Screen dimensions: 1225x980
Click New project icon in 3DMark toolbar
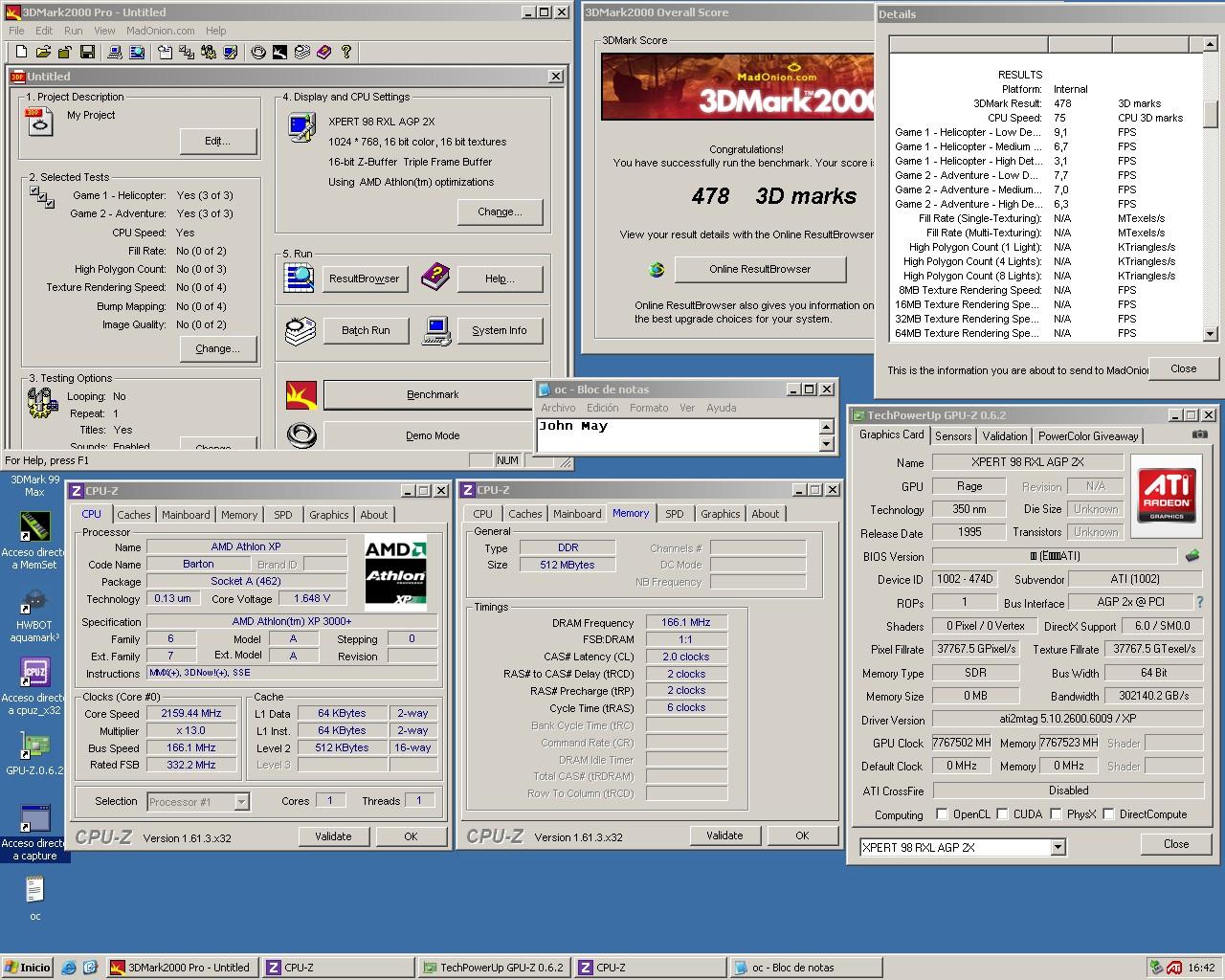21,52
